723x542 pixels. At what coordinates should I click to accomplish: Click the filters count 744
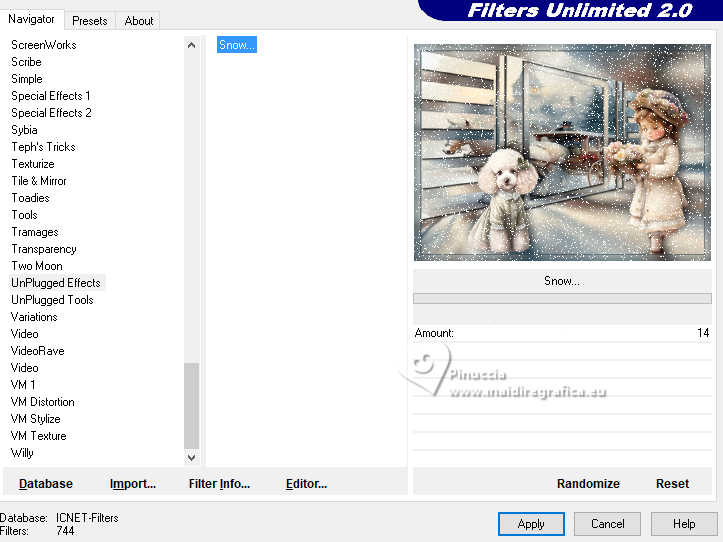point(65,531)
